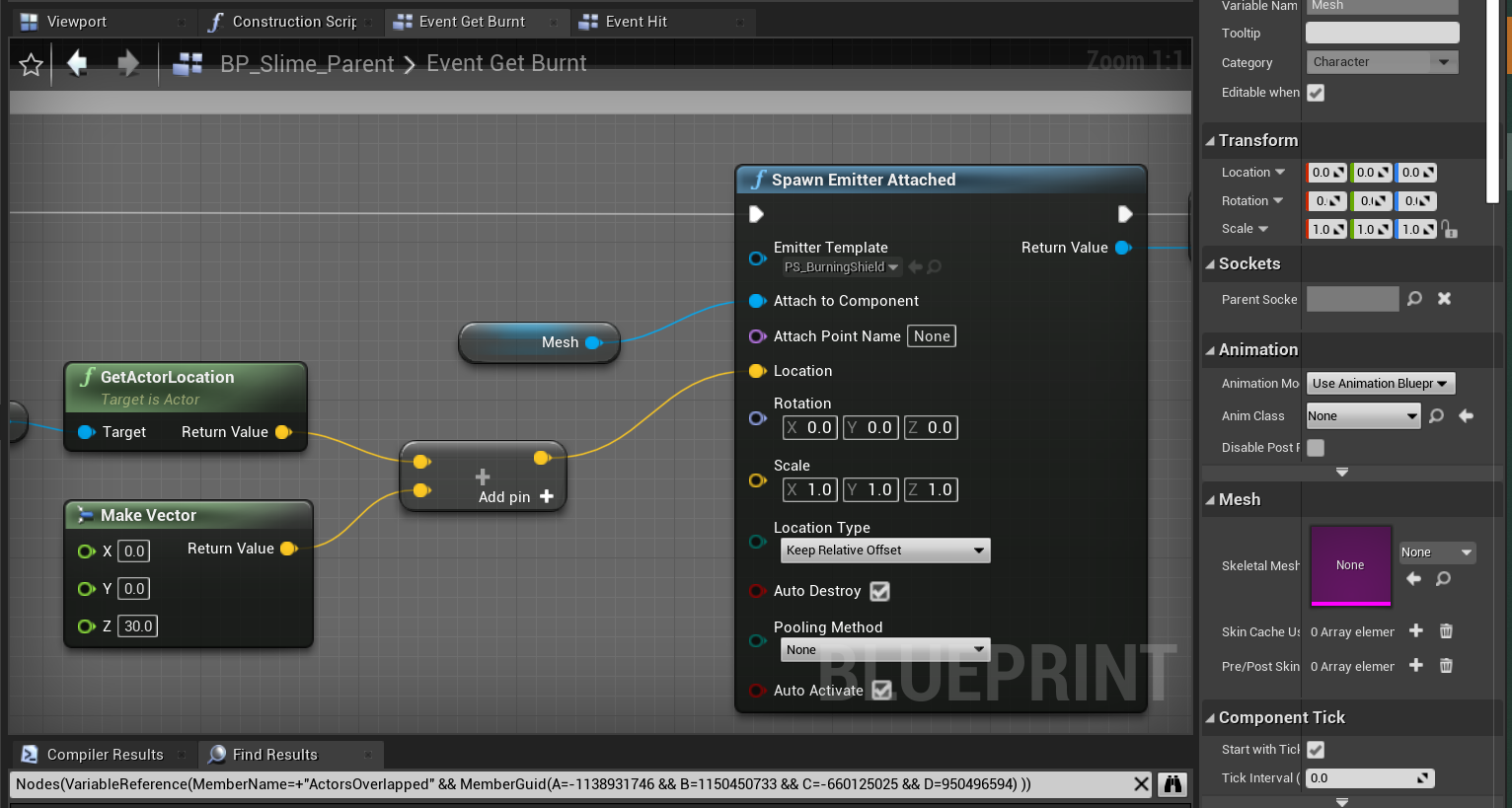
Task: Enable the Disable Post Process checkbox
Action: tap(1316, 448)
